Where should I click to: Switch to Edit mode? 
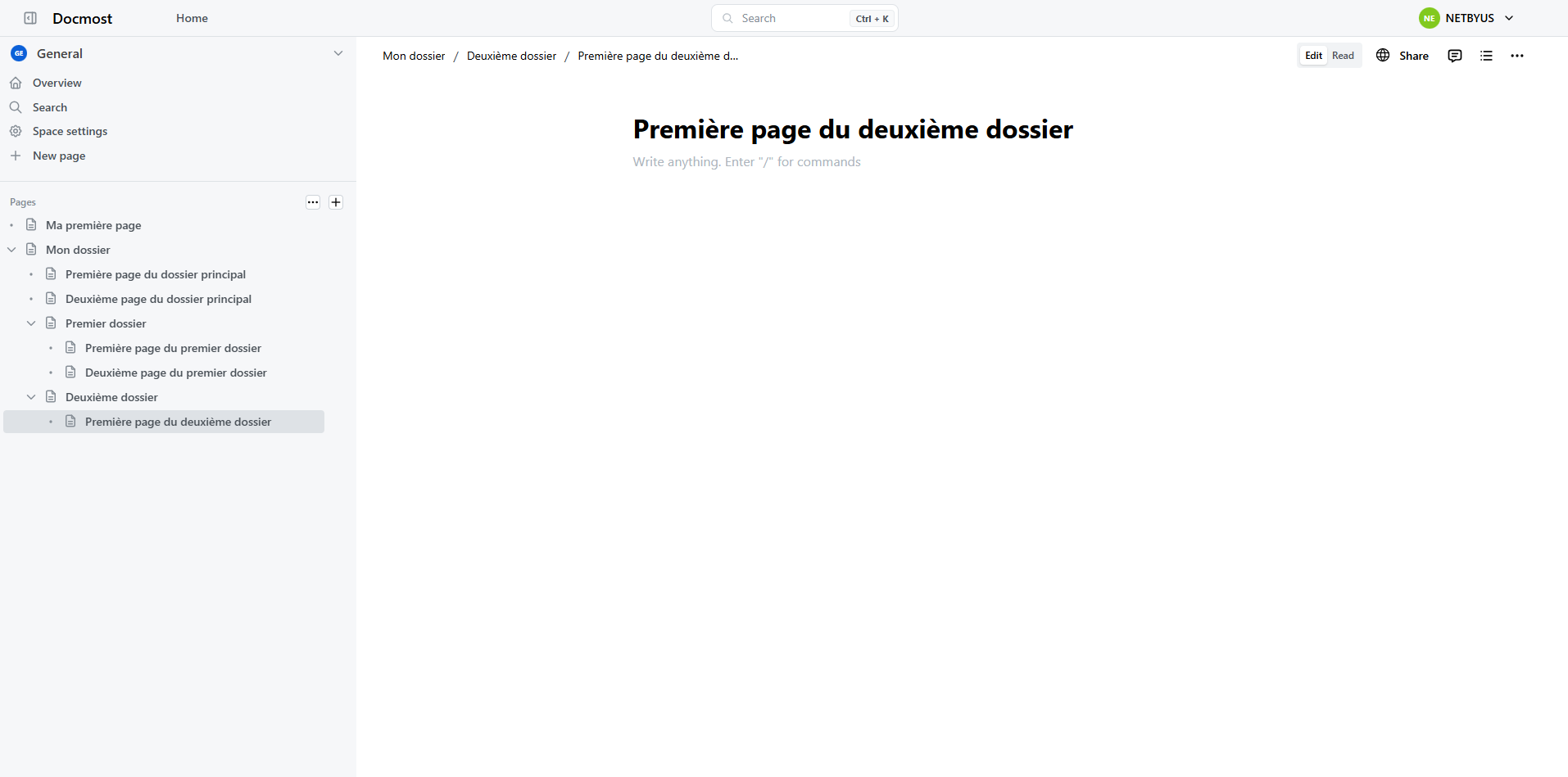point(1313,56)
